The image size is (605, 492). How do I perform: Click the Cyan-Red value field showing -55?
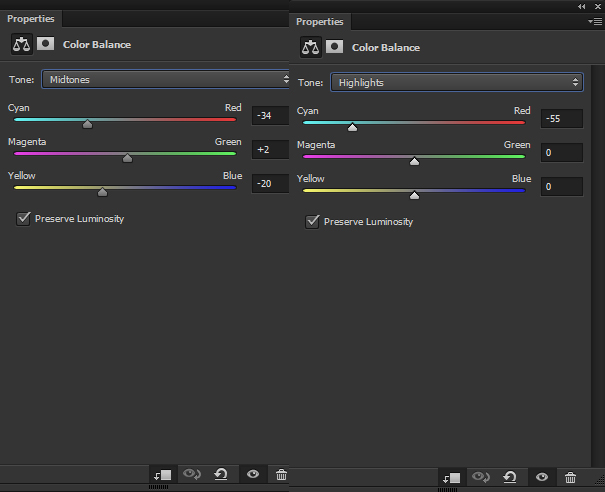pyautogui.click(x=561, y=118)
